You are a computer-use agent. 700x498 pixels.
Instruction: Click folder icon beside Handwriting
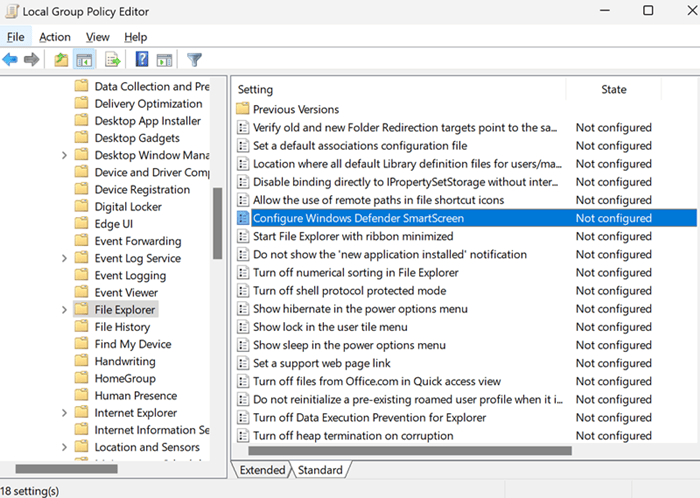(81, 361)
